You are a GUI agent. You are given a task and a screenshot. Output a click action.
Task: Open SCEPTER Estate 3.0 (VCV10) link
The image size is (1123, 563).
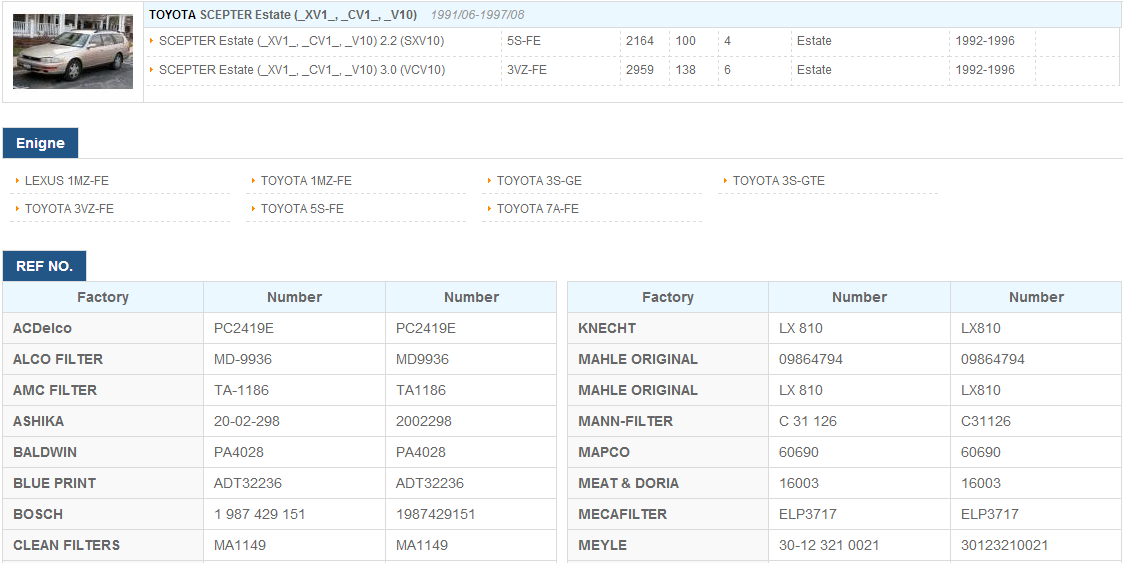tap(302, 69)
